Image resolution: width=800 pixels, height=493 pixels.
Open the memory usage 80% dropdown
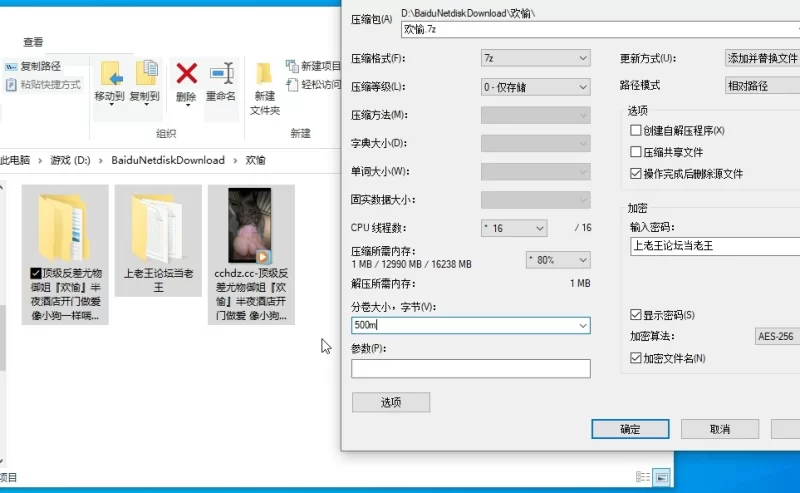pos(558,260)
